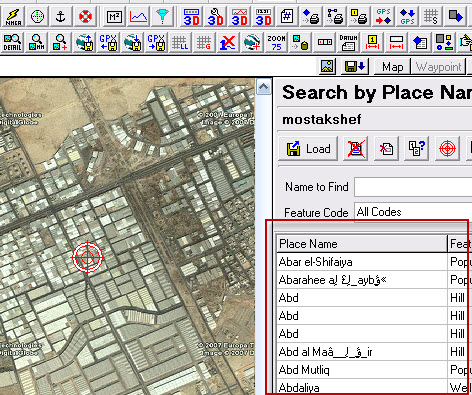The image size is (472, 395).
Task: Click the blank box distance ruler icon
Action: point(396,42)
